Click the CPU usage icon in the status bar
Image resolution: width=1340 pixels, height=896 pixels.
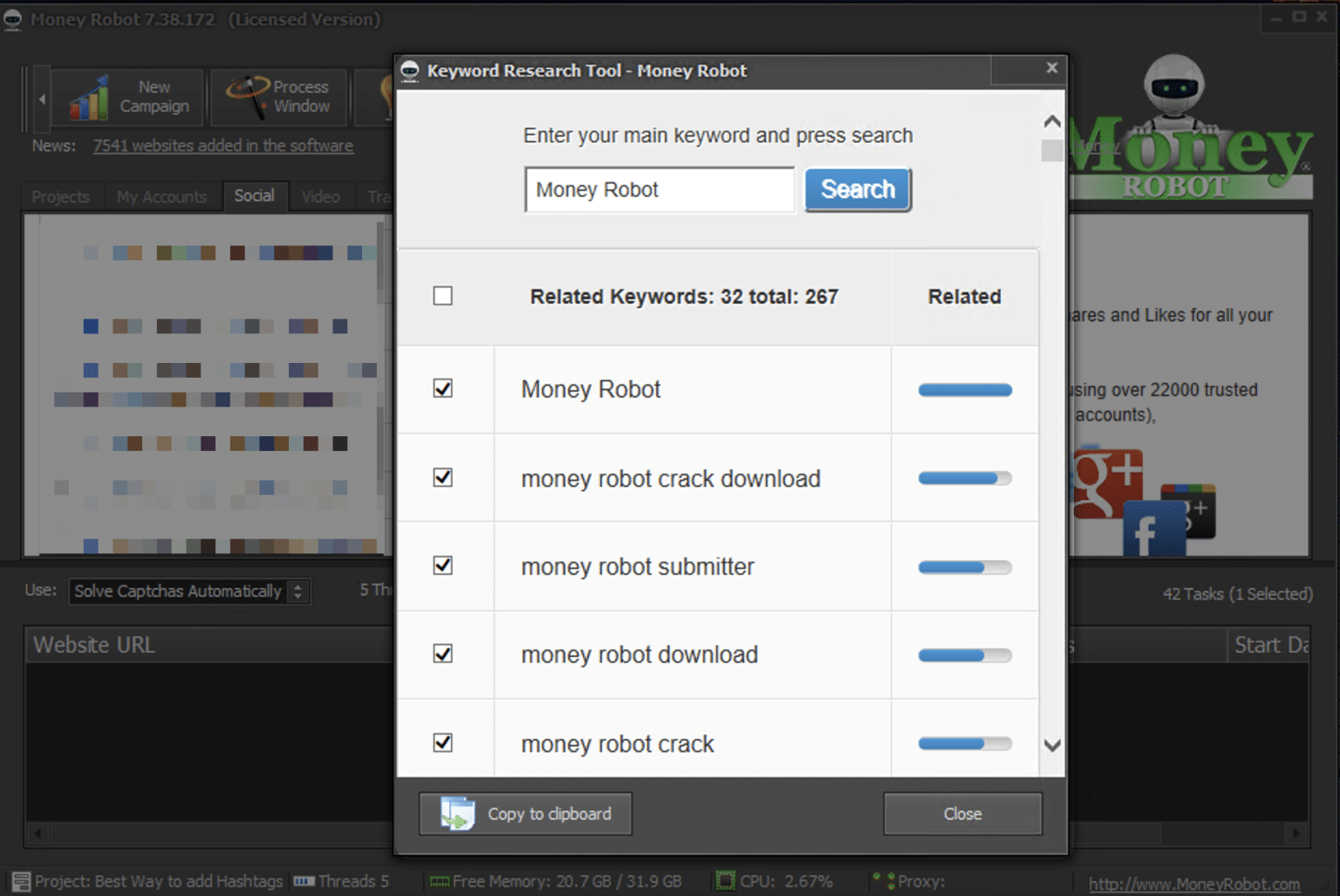(x=724, y=881)
